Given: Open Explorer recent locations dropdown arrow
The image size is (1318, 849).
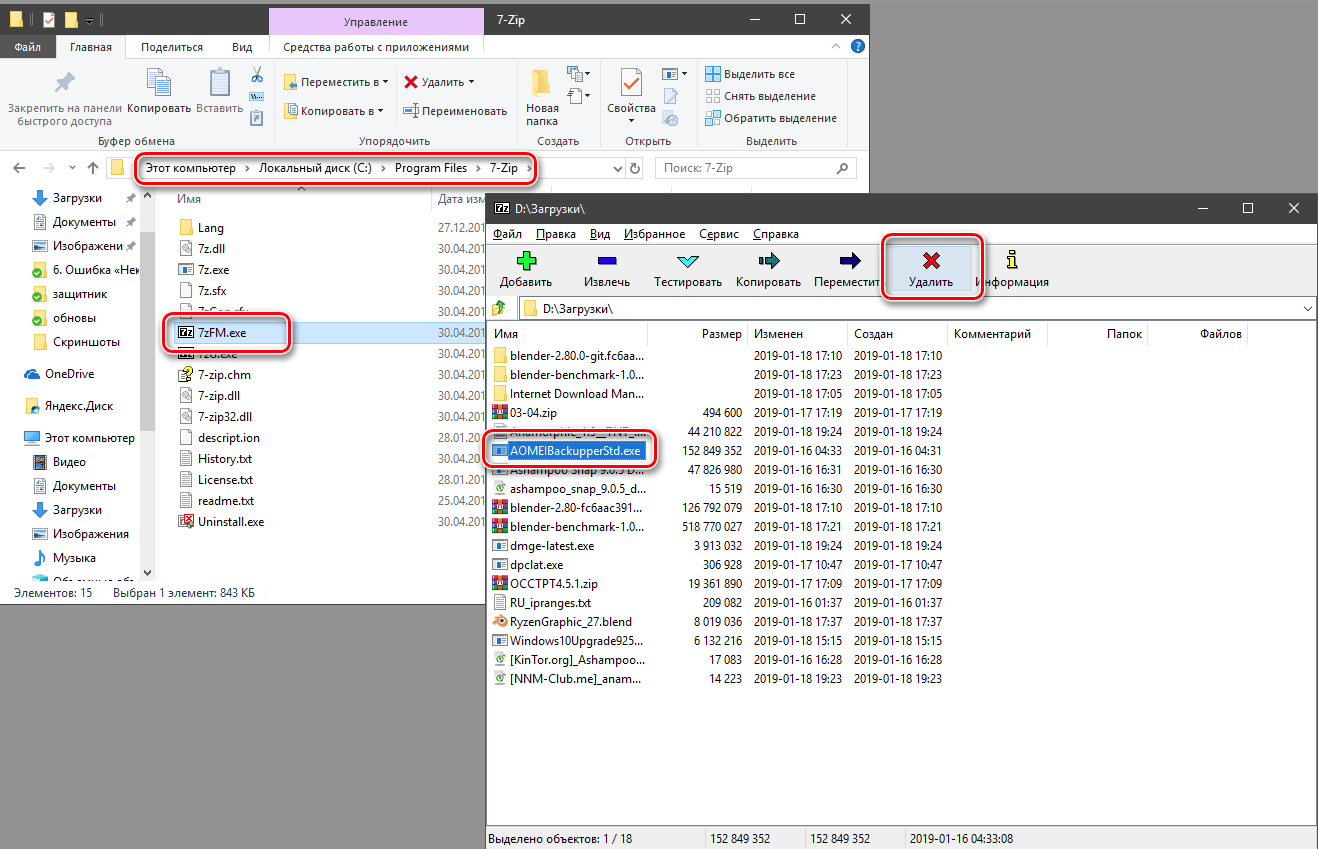Looking at the screenshot, I should 73,168.
